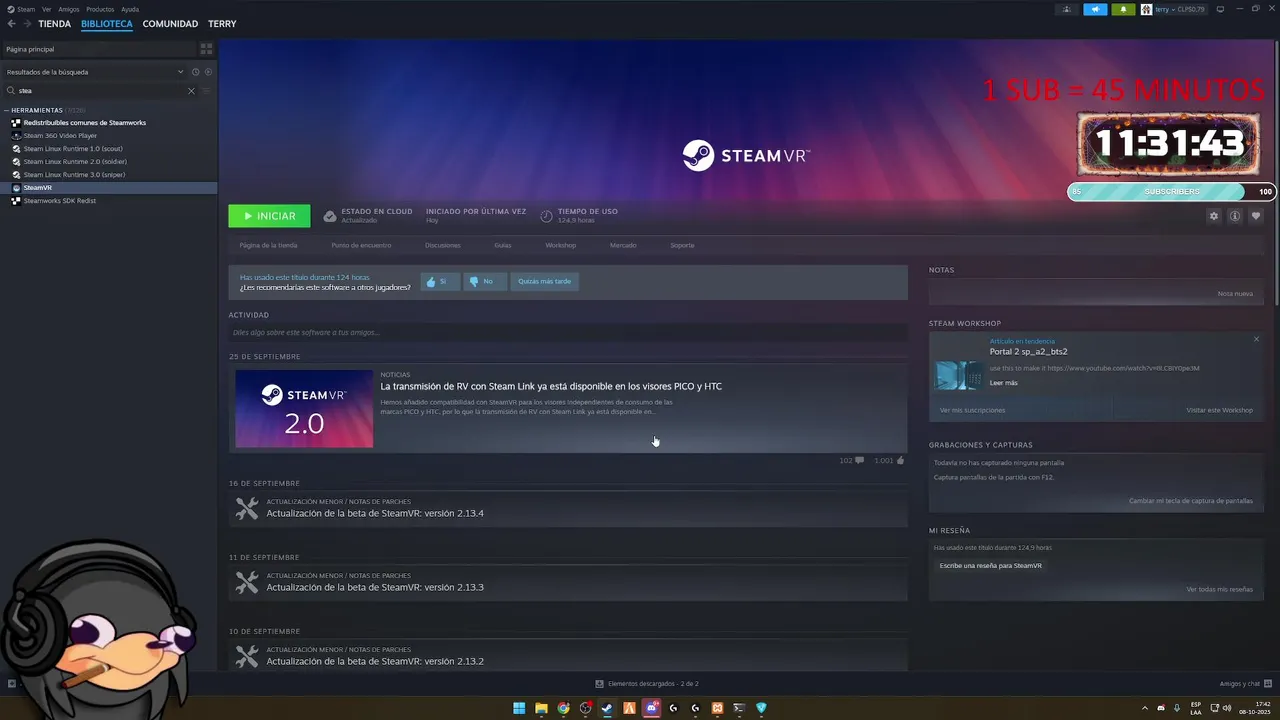Image resolution: width=1280 pixels, height=720 pixels.
Task: Open Página de la tienda link
Action: [268, 245]
